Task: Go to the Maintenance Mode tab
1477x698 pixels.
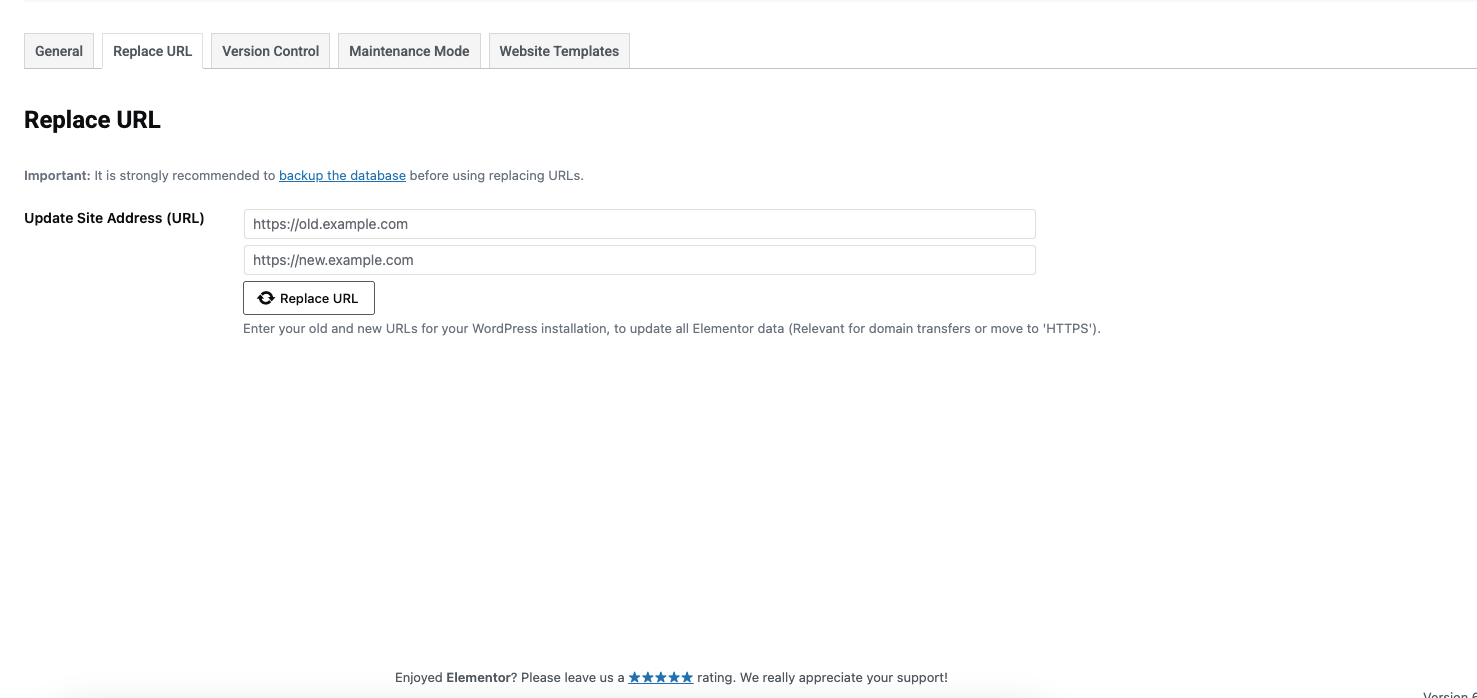Action: [x=409, y=51]
